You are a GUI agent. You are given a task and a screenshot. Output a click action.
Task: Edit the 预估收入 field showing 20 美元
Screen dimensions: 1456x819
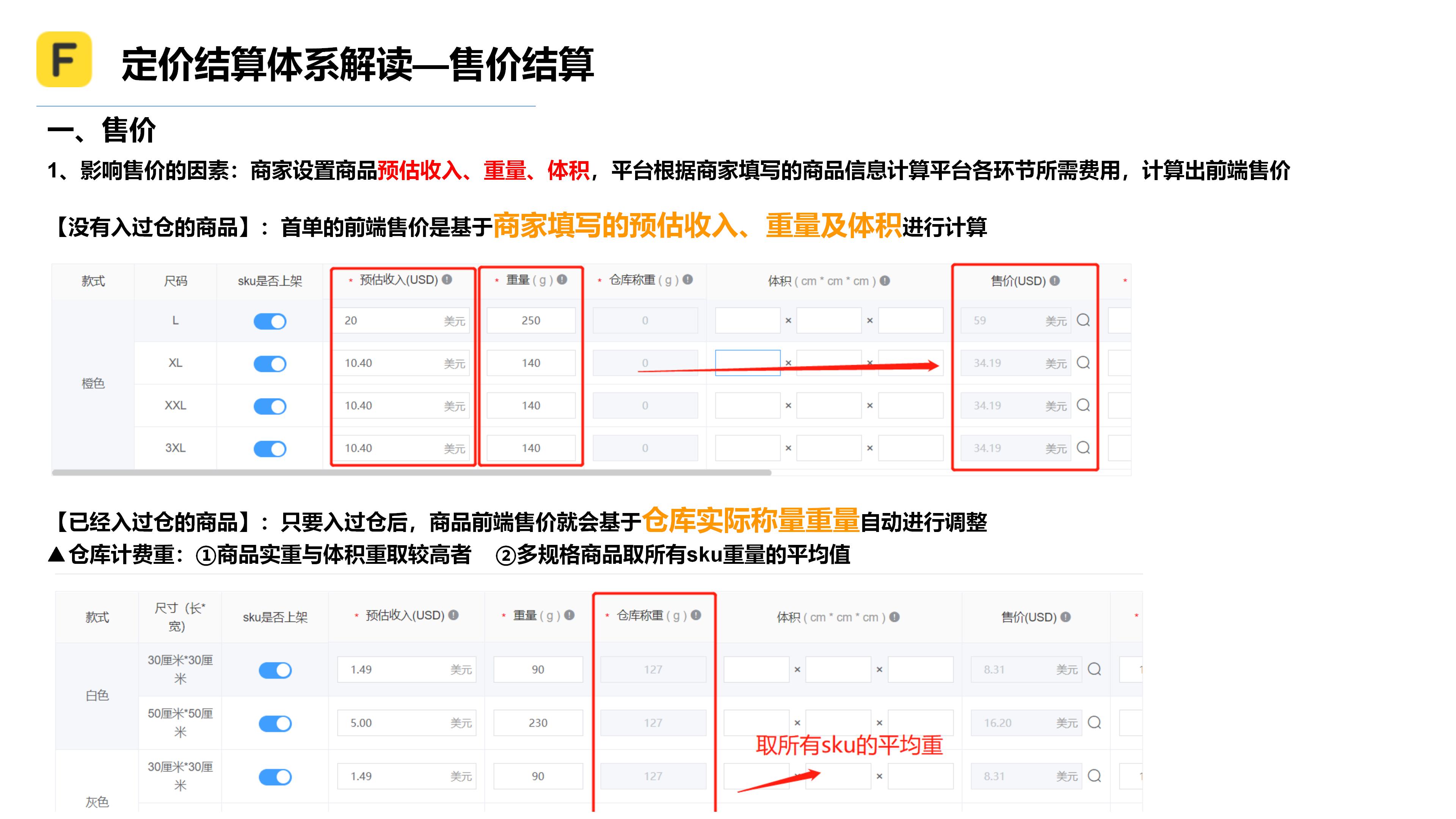click(401, 320)
